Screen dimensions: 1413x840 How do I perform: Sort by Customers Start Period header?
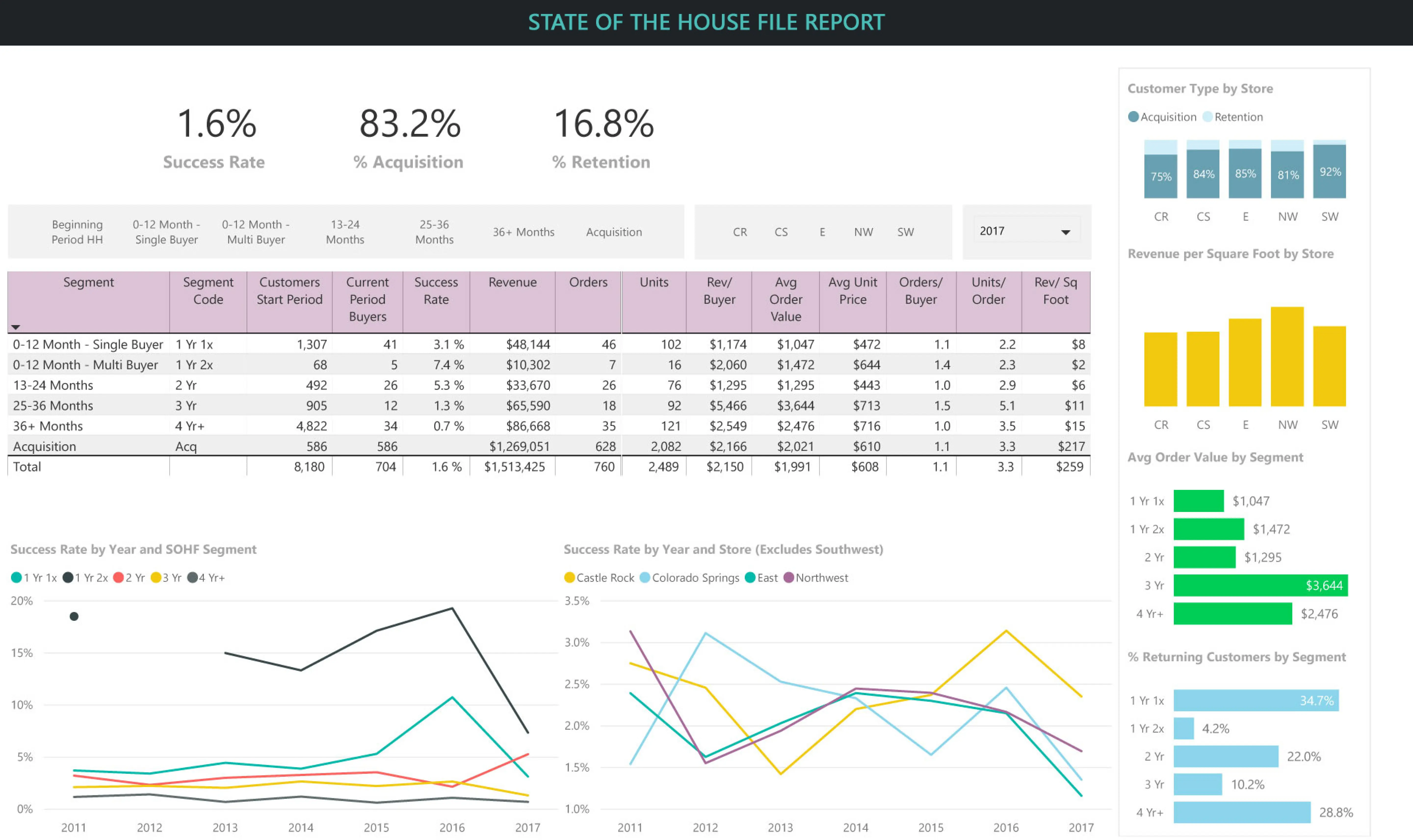(289, 302)
